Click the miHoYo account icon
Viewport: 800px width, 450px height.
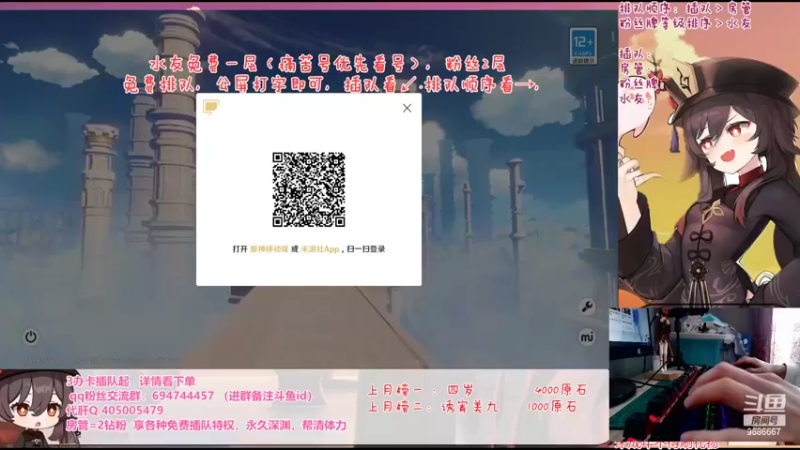click(587, 337)
